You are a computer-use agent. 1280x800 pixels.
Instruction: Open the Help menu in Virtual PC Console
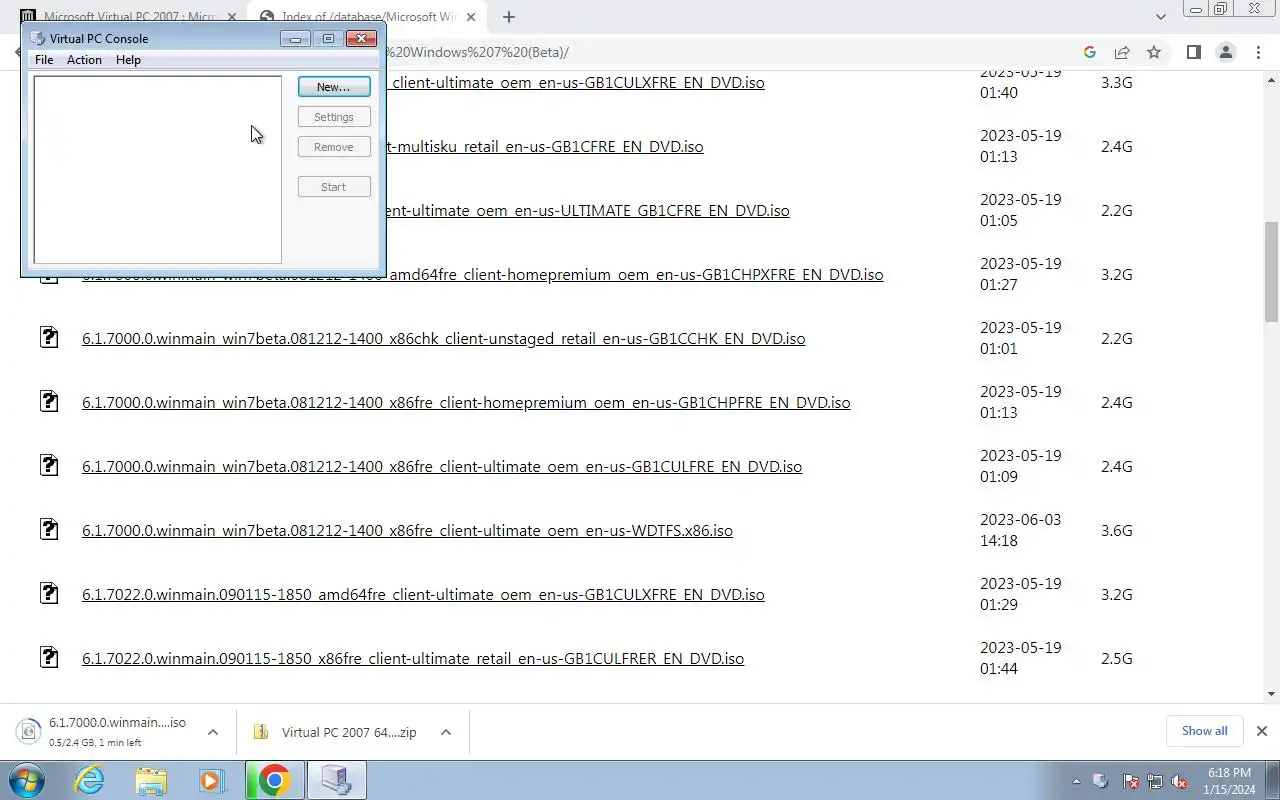tap(128, 60)
